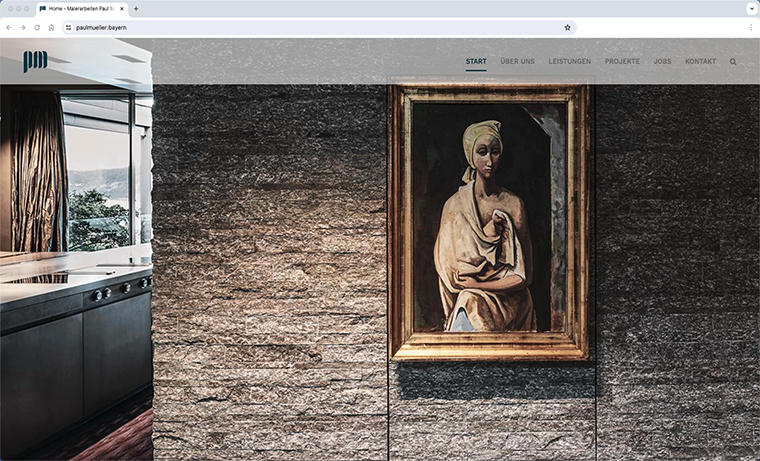Open the PROJEKTE menu item
Image resolution: width=760 pixels, height=461 pixels.
tap(622, 62)
